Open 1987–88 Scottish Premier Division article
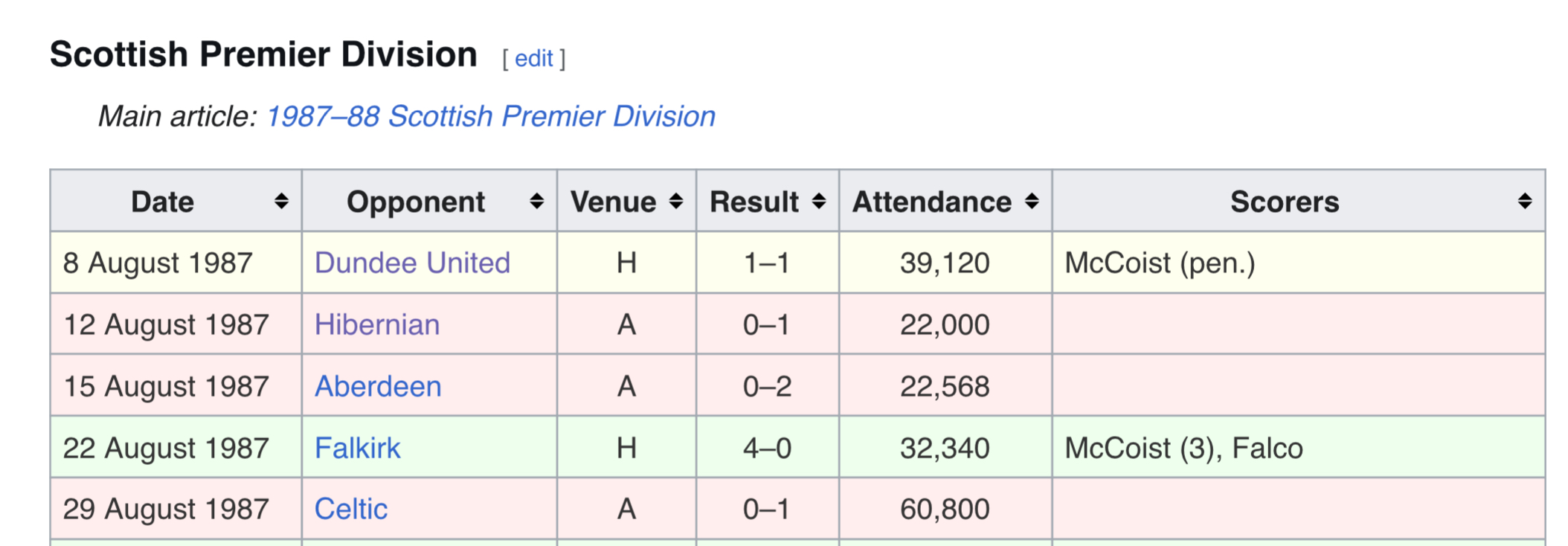1568x546 pixels. pos(491,116)
